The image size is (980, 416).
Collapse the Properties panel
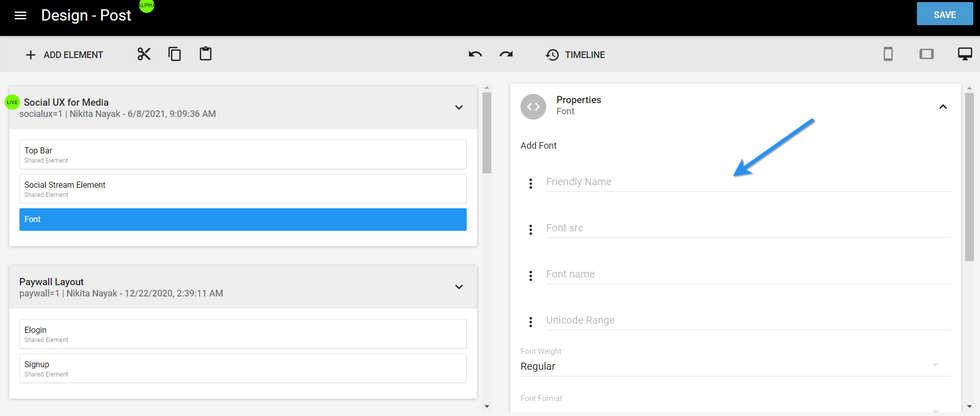pos(942,106)
